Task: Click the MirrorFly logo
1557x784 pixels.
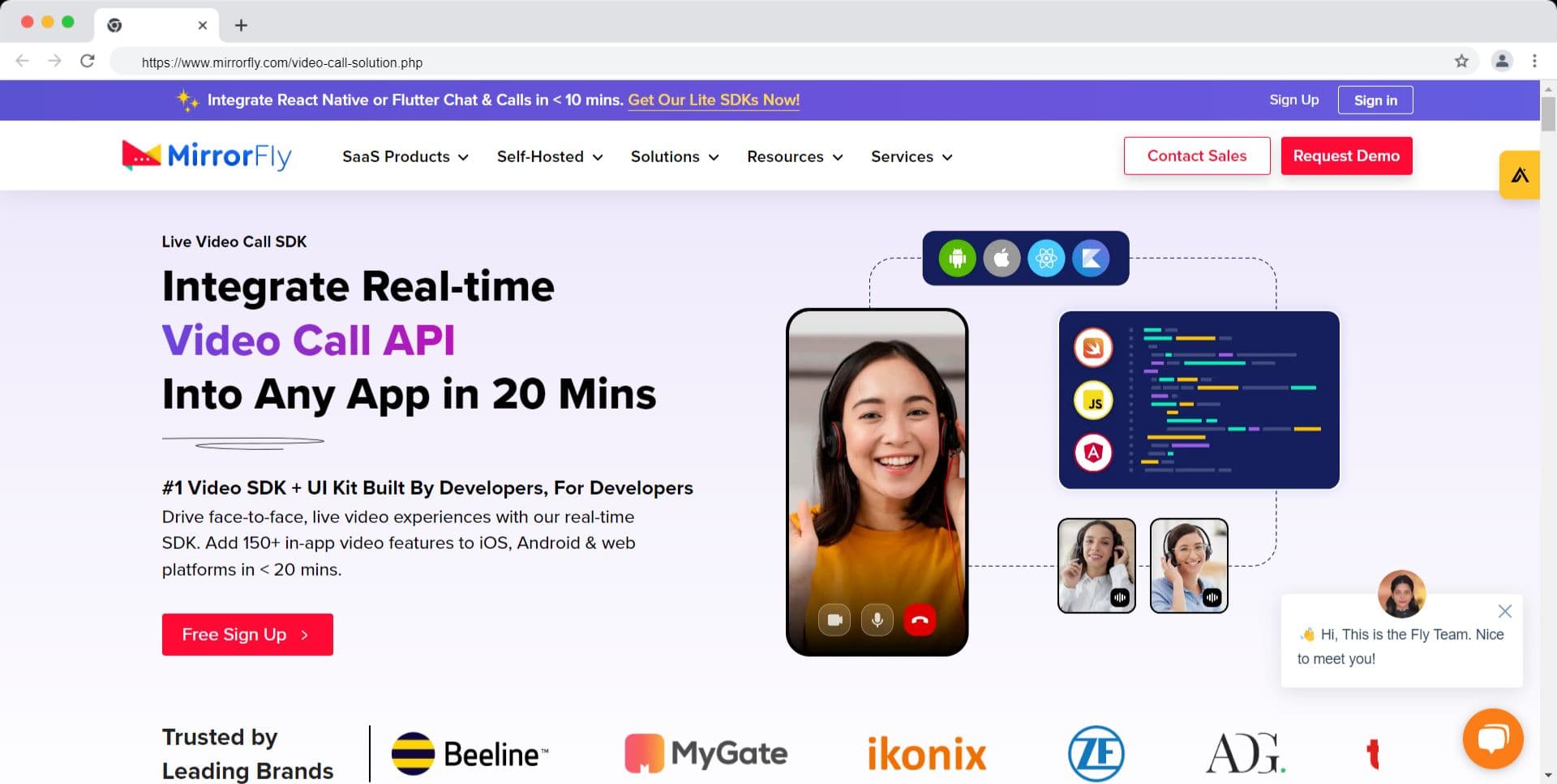Action: click(207, 156)
